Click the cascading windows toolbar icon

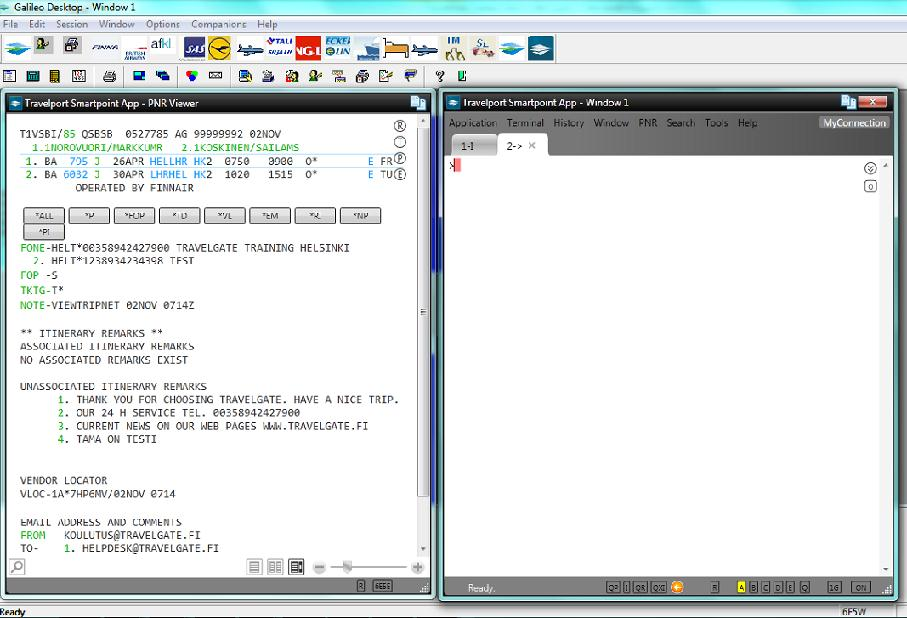163,76
